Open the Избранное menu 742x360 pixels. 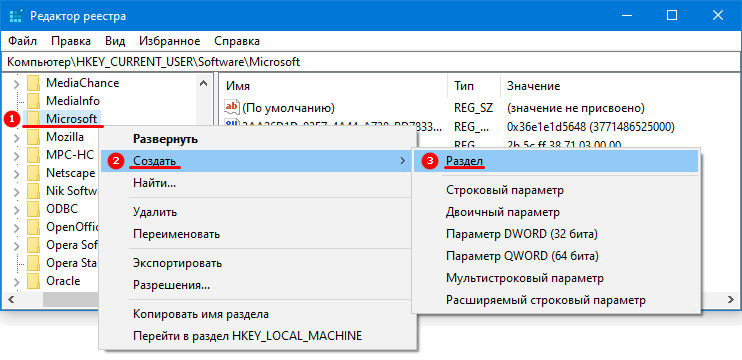coord(169,41)
